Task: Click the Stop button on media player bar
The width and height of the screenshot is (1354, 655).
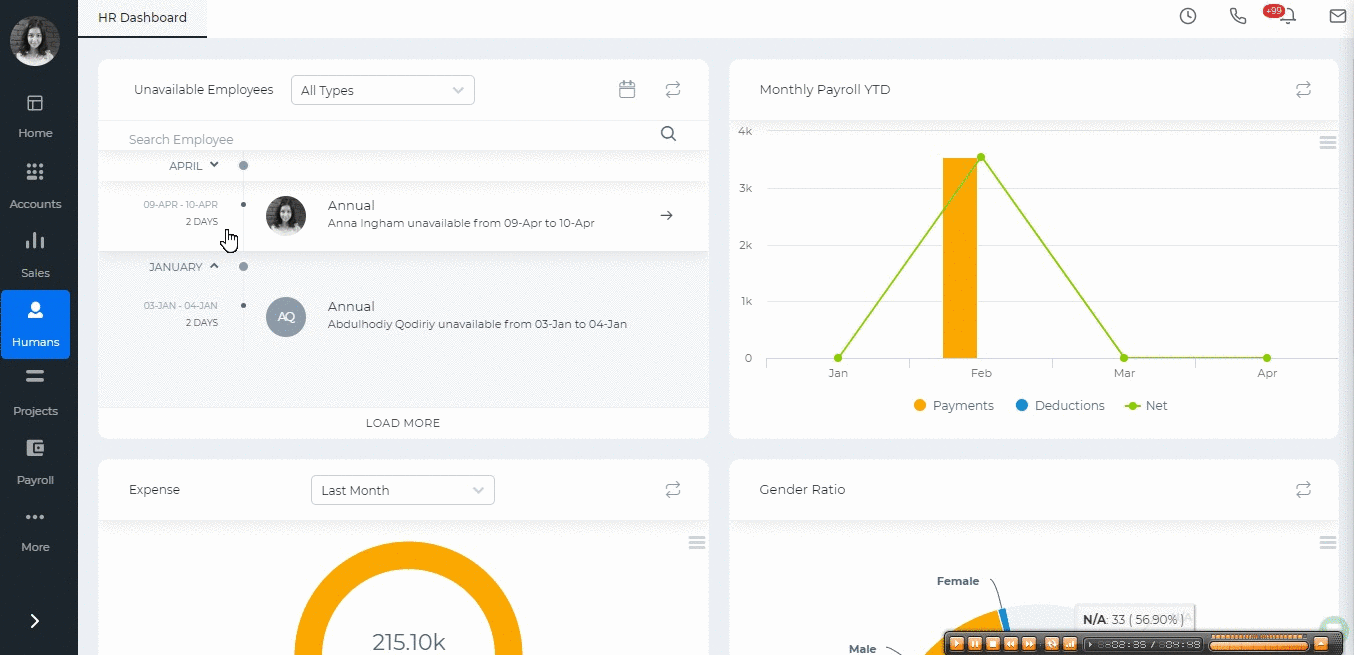Action: [x=993, y=643]
